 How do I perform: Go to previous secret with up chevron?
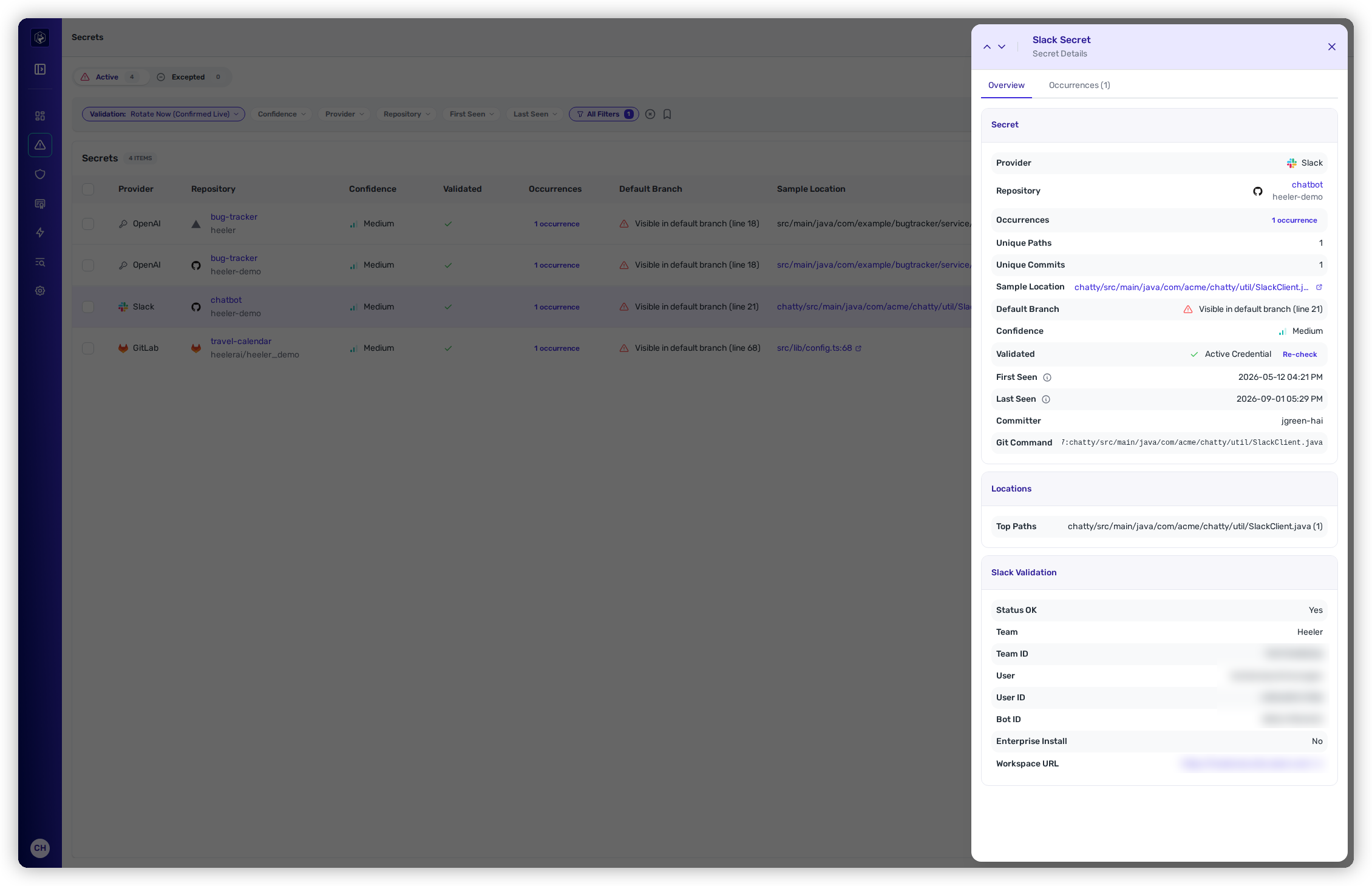click(987, 47)
